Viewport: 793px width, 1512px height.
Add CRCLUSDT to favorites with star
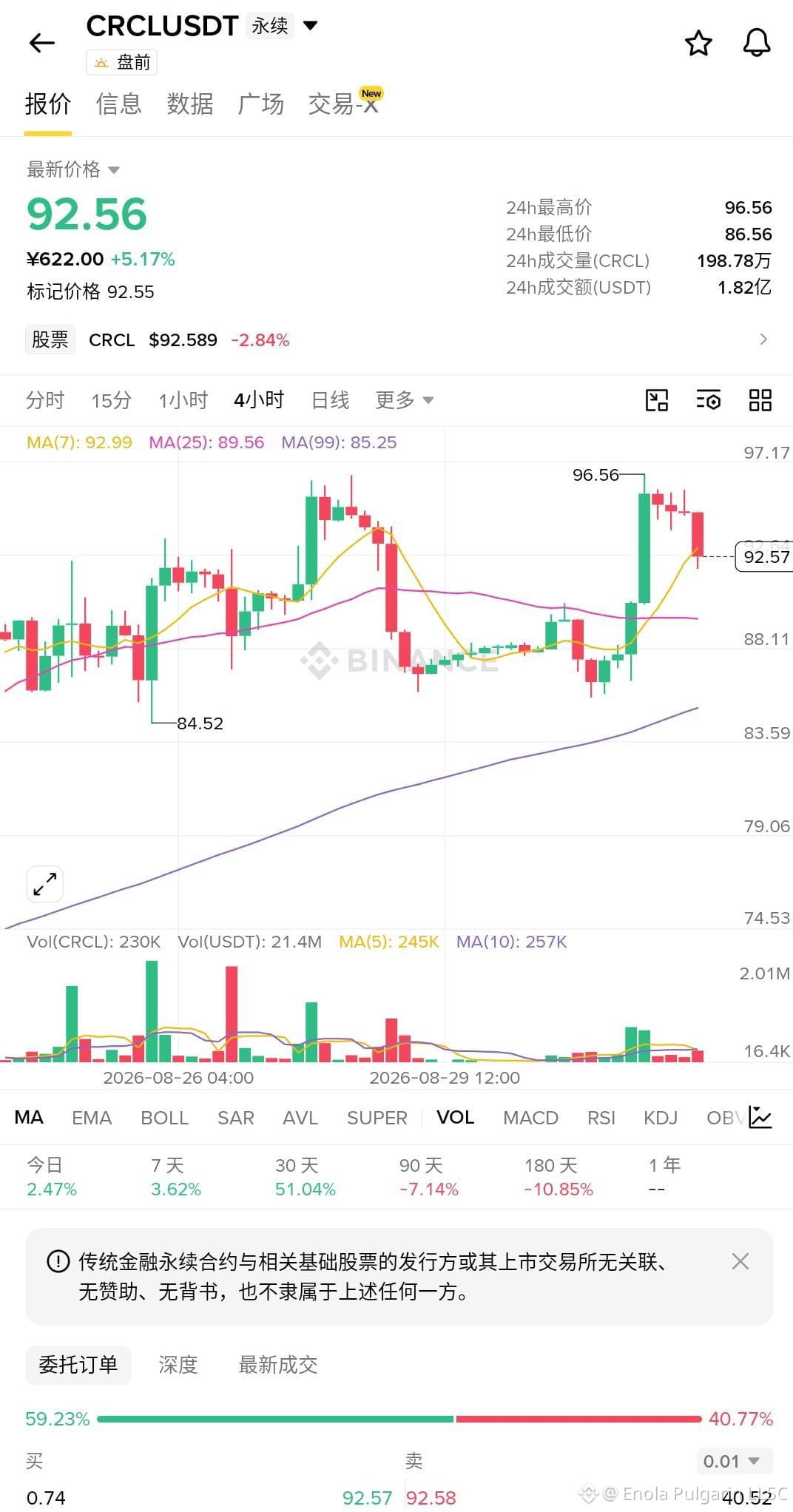(698, 43)
